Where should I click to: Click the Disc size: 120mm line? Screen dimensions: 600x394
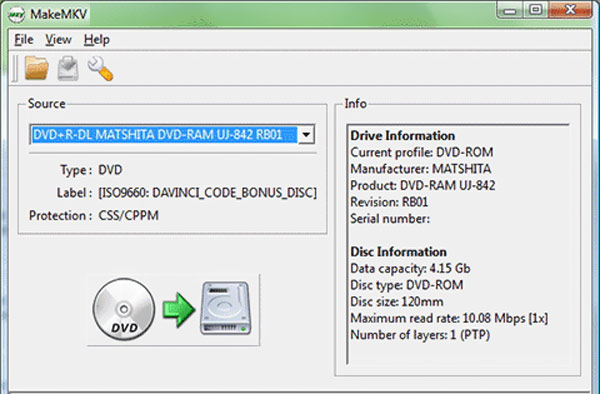point(397,302)
